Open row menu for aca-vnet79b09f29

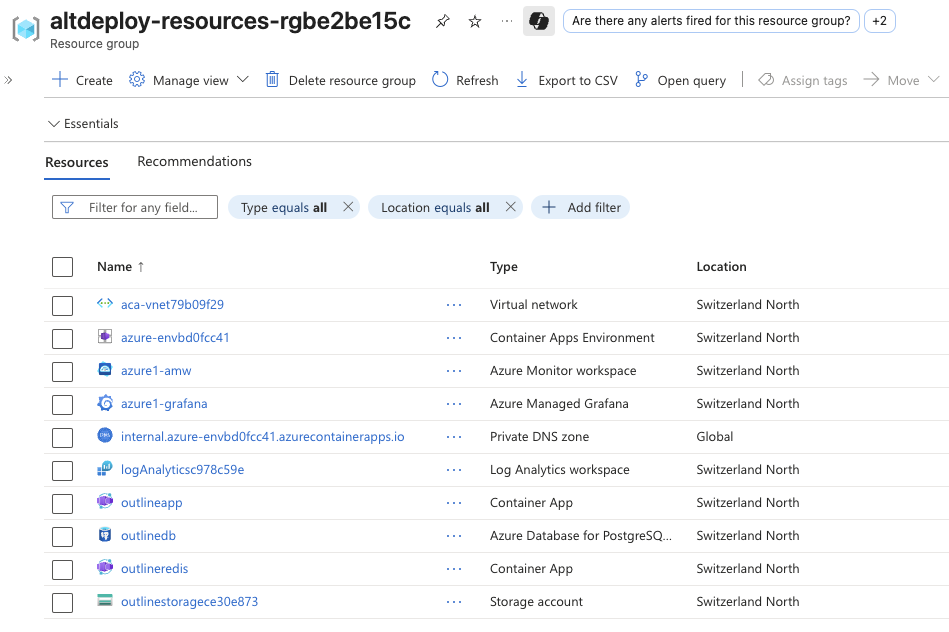[454, 305]
